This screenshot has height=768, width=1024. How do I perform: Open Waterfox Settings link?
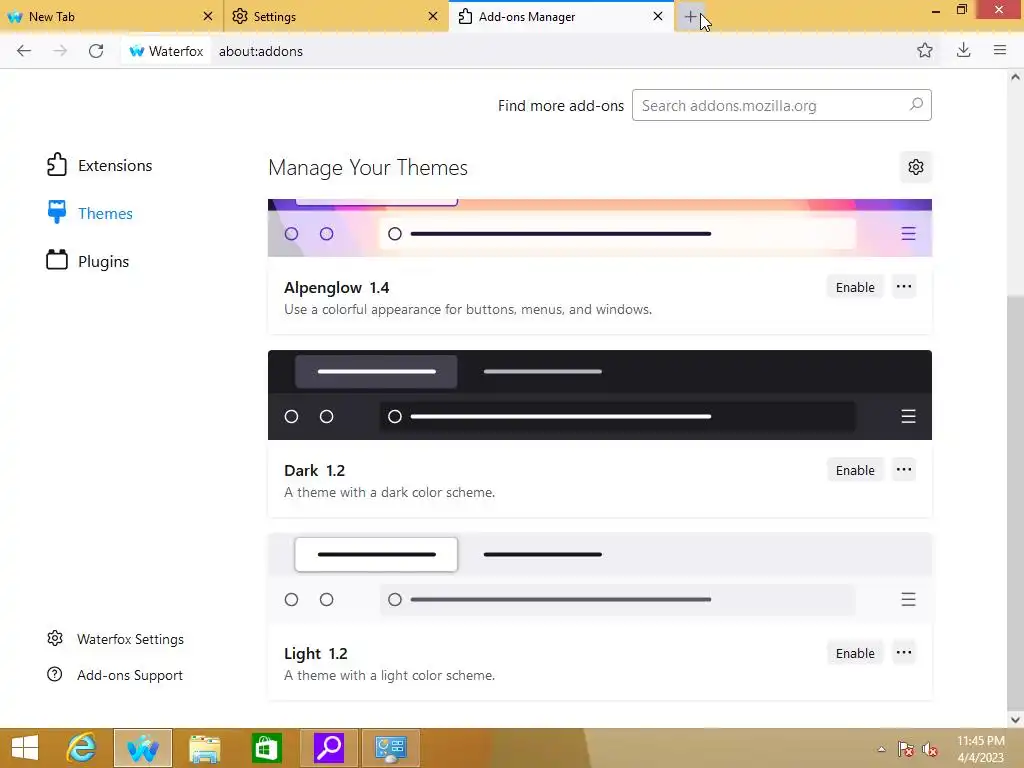(x=115, y=639)
